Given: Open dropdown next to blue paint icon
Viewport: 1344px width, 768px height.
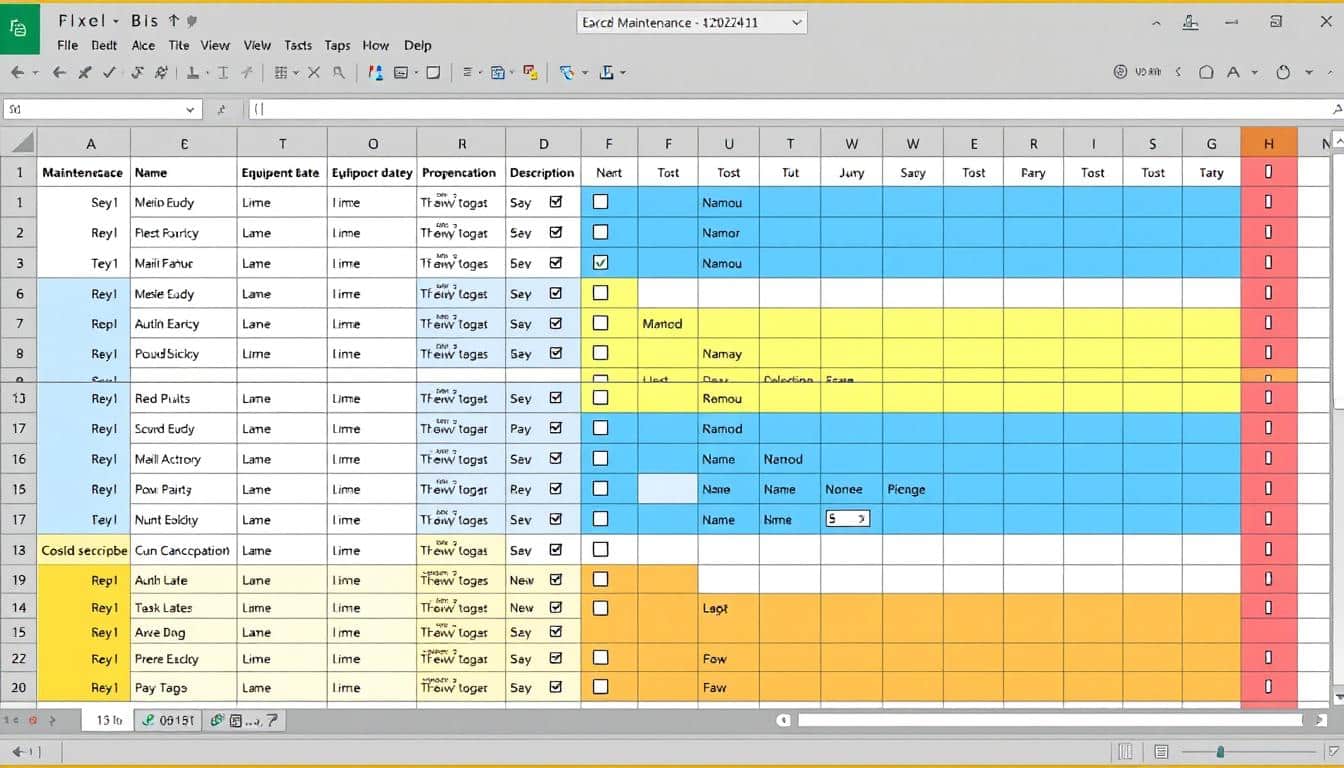Looking at the screenshot, I should [x=583, y=73].
